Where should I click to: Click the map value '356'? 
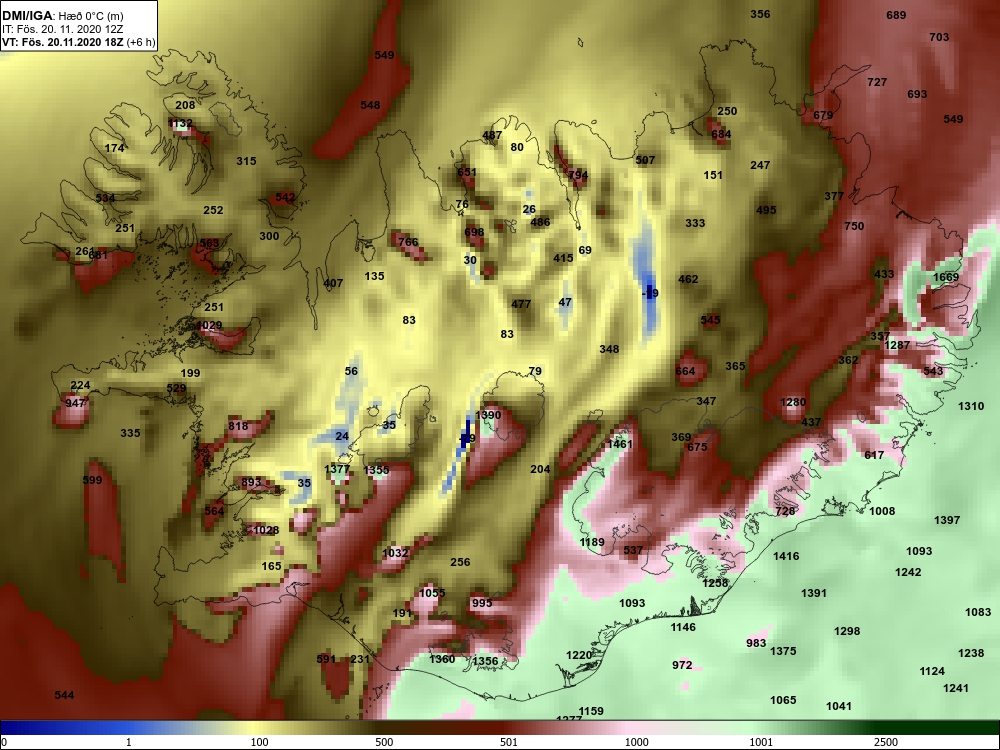pyautogui.click(x=760, y=14)
